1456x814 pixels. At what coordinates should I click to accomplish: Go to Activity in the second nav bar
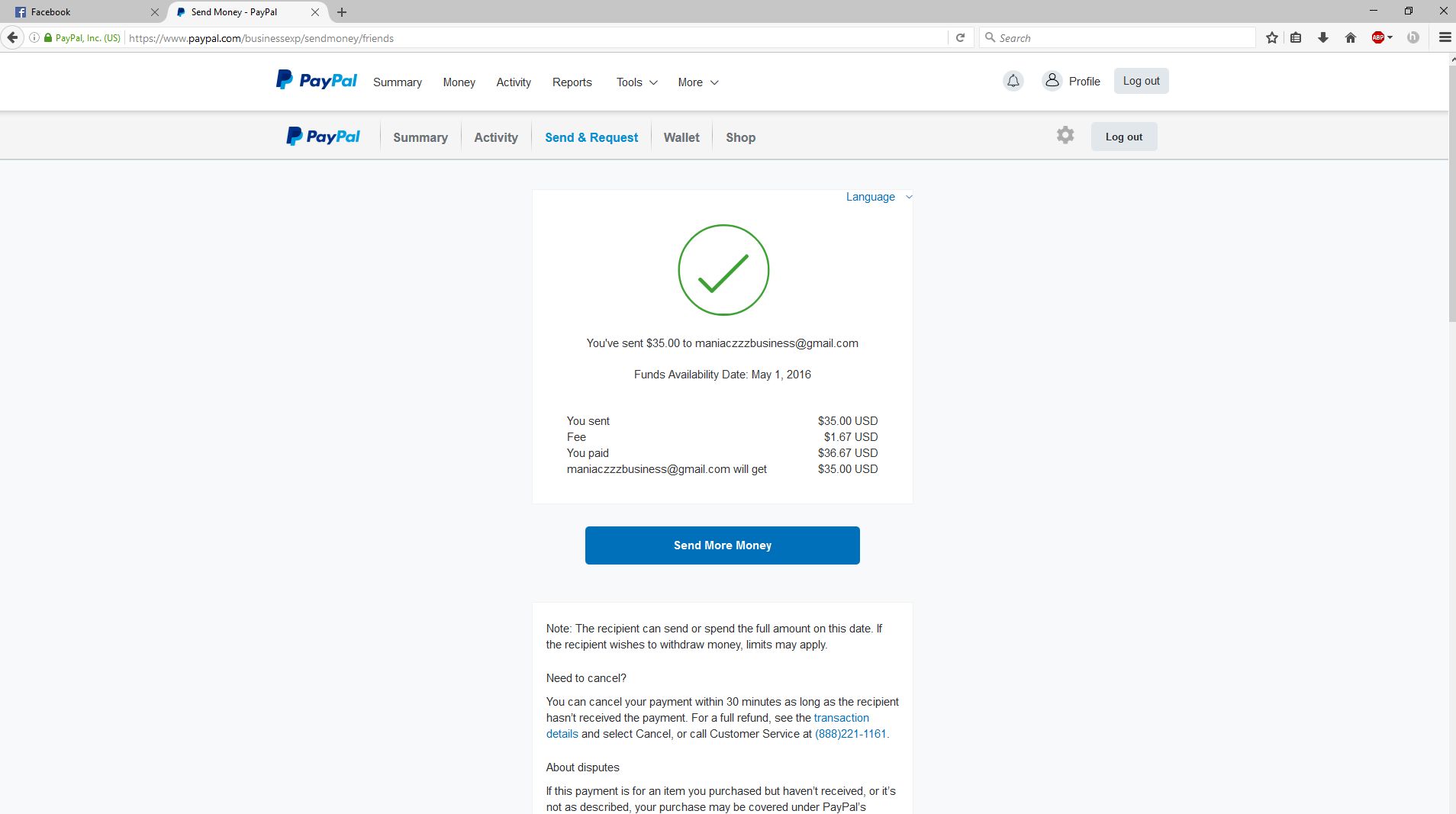tap(496, 137)
